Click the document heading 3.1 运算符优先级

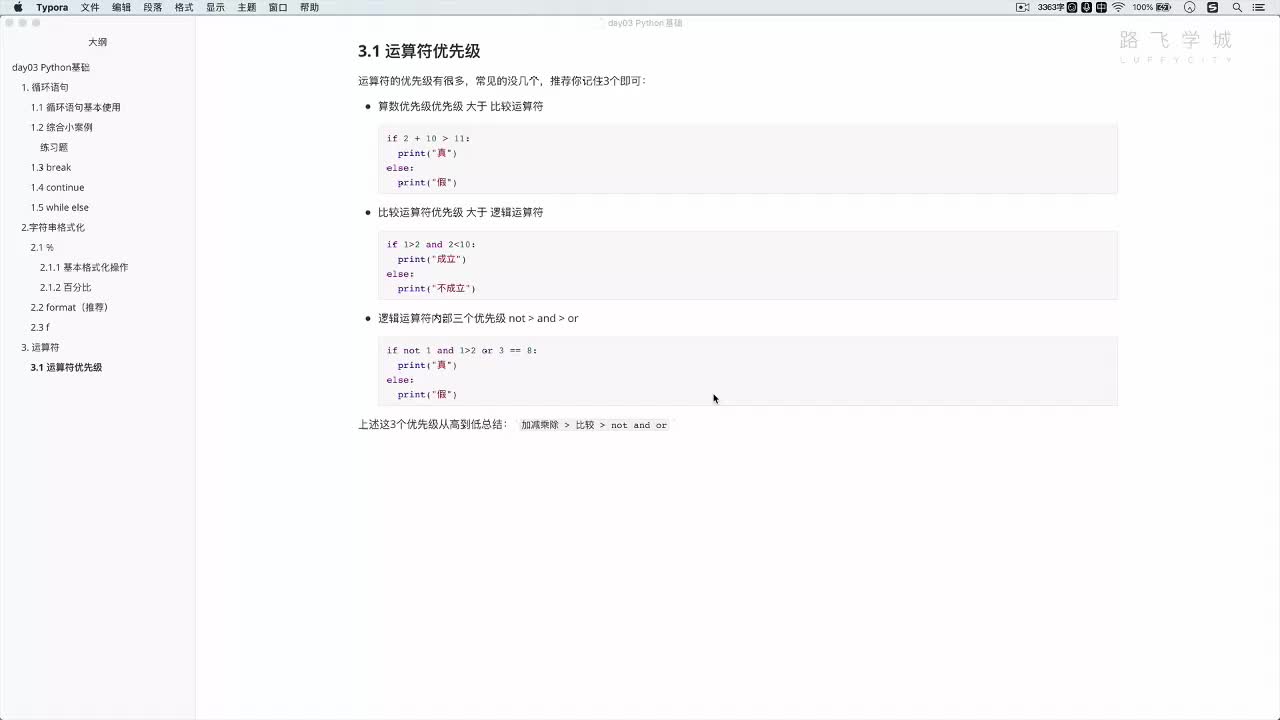tap(419, 51)
